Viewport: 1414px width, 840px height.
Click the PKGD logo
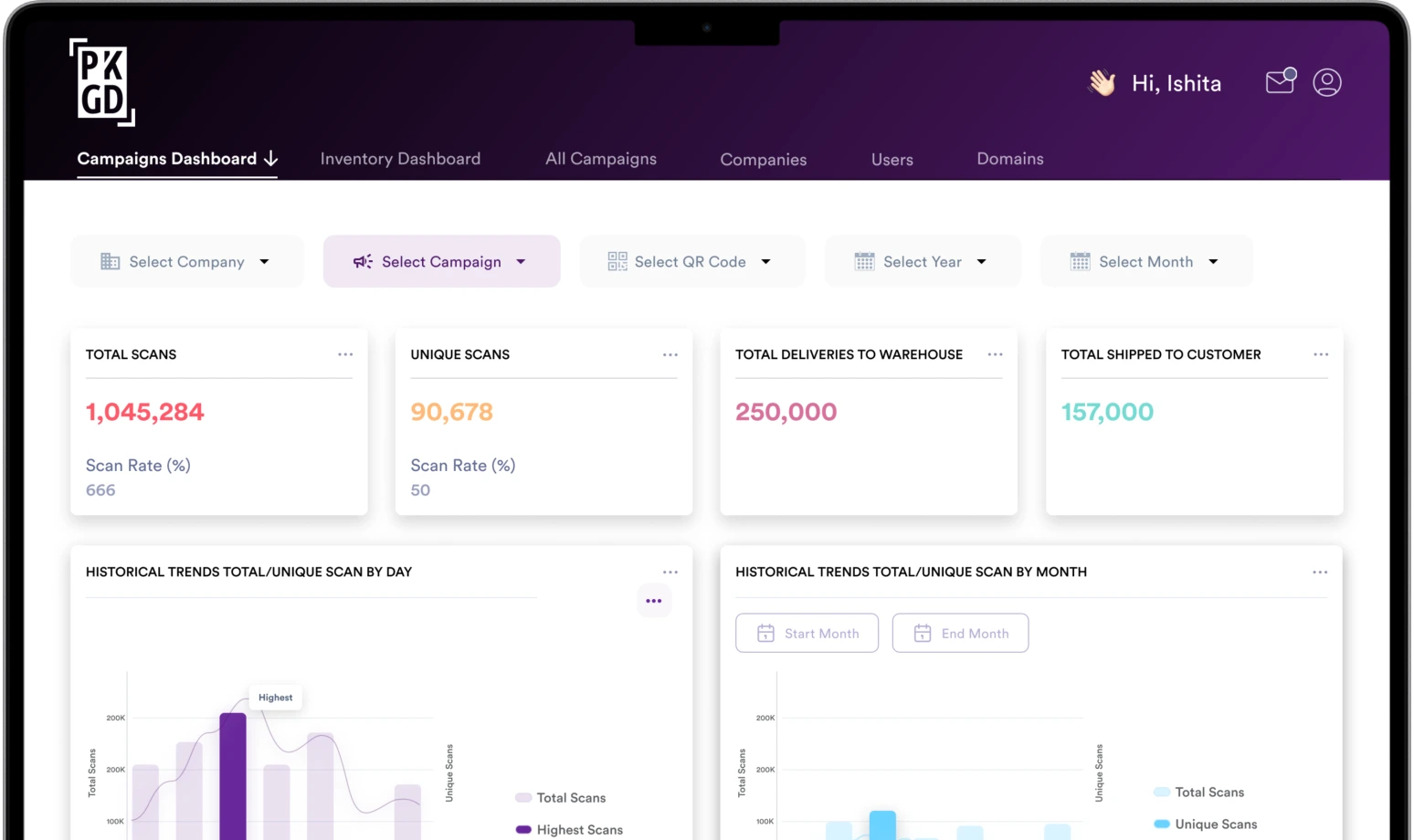101,82
